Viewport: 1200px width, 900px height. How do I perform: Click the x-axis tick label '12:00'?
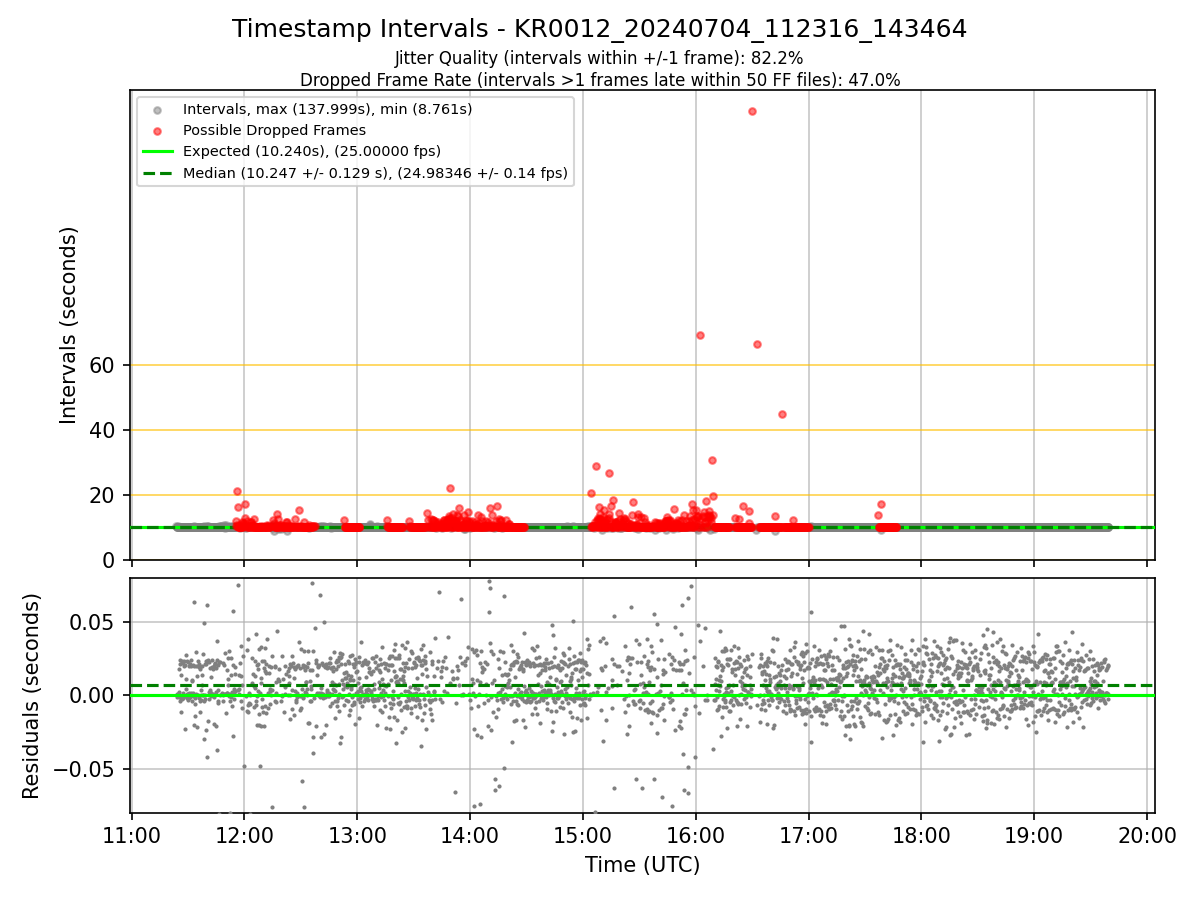click(x=245, y=836)
